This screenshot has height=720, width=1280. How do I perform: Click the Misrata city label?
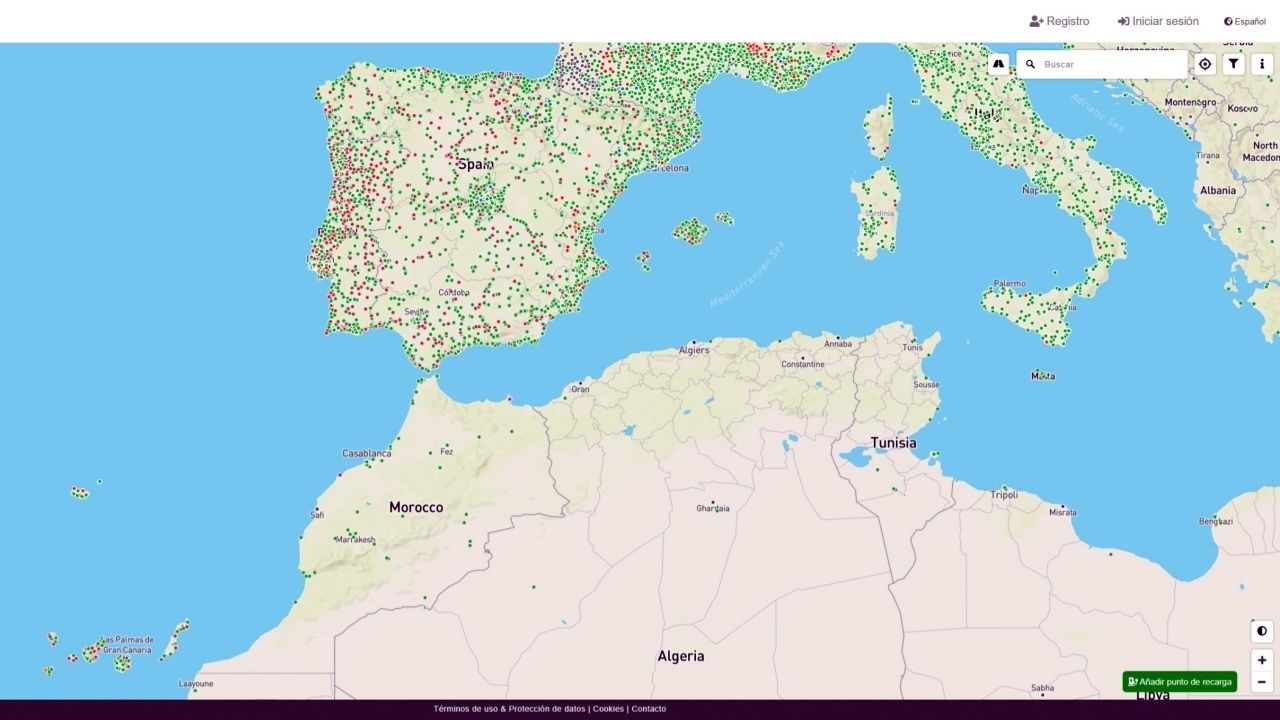[x=1063, y=512]
